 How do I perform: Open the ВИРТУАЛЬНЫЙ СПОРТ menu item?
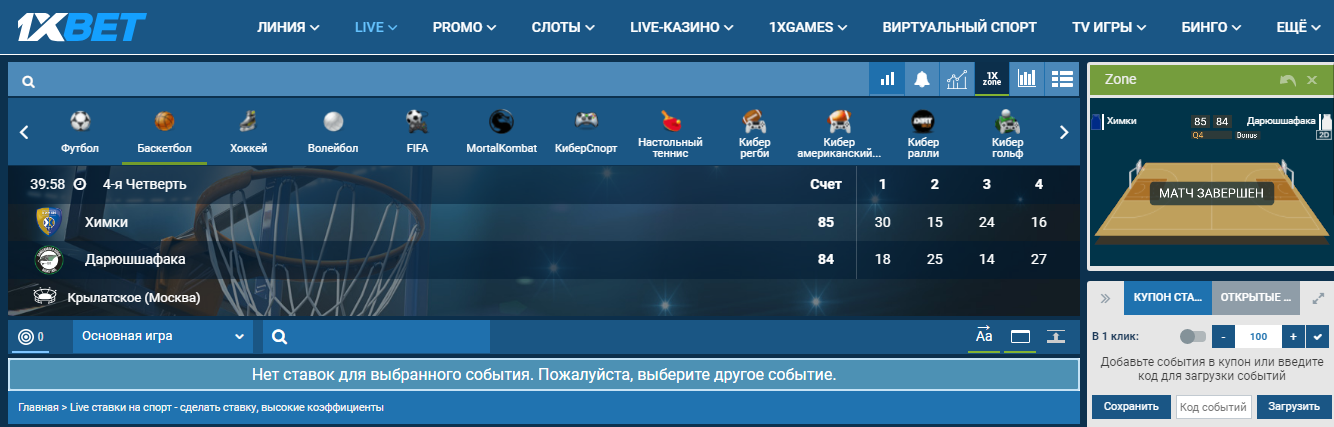point(959,27)
